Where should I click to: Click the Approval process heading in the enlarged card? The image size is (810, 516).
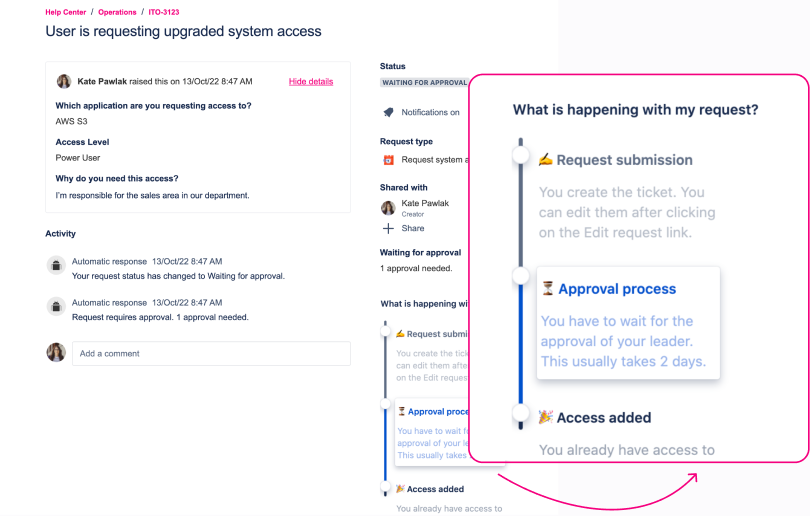click(616, 289)
